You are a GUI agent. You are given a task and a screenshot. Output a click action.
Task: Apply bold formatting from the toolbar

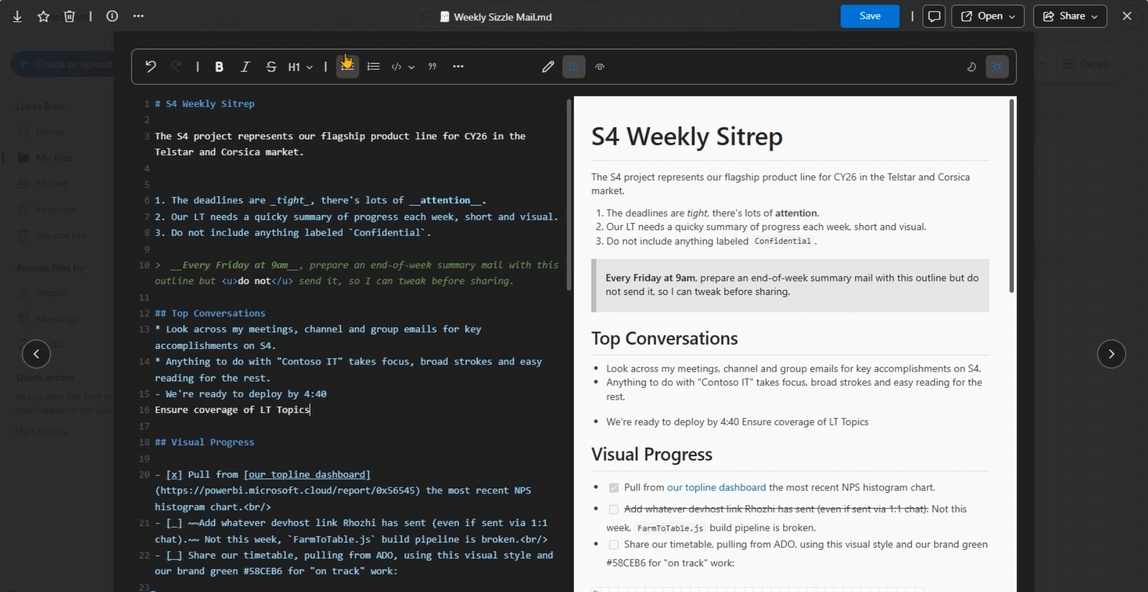pyautogui.click(x=219, y=67)
